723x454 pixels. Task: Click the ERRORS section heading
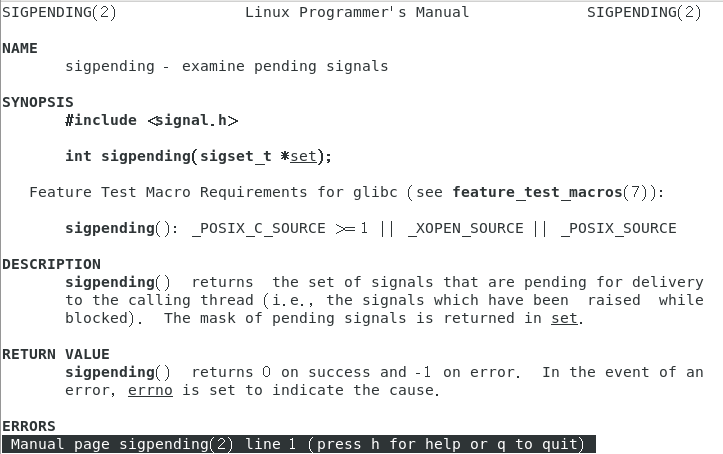28,426
